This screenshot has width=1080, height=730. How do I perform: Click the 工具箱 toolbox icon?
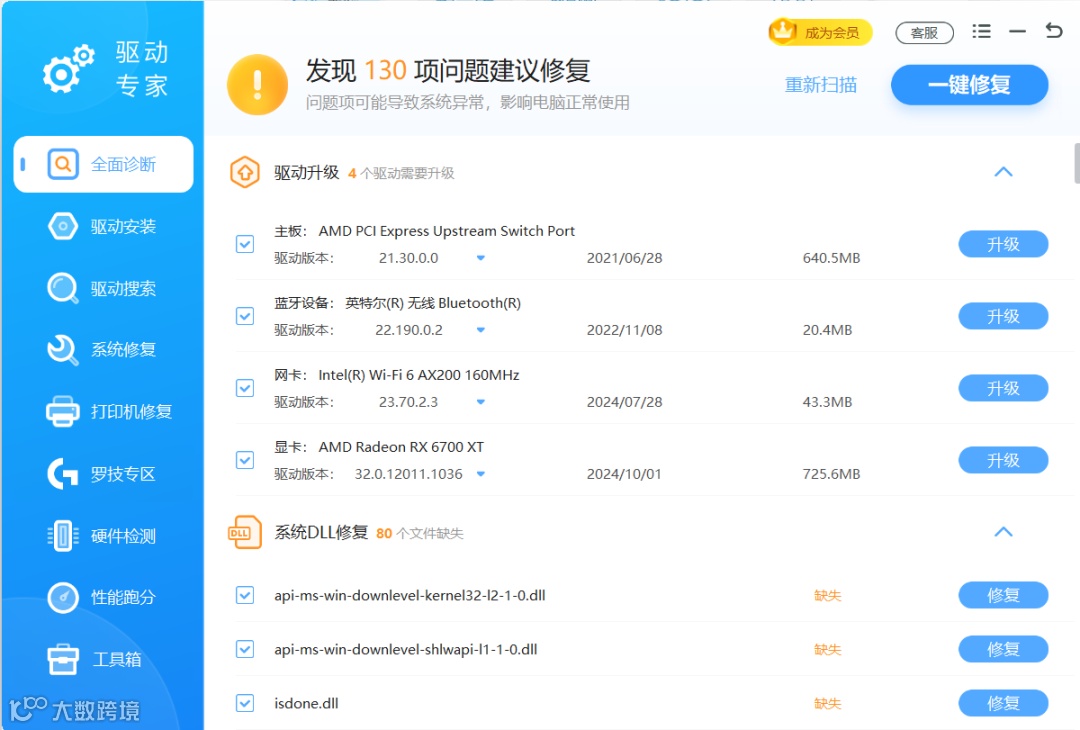[x=63, y=659]
